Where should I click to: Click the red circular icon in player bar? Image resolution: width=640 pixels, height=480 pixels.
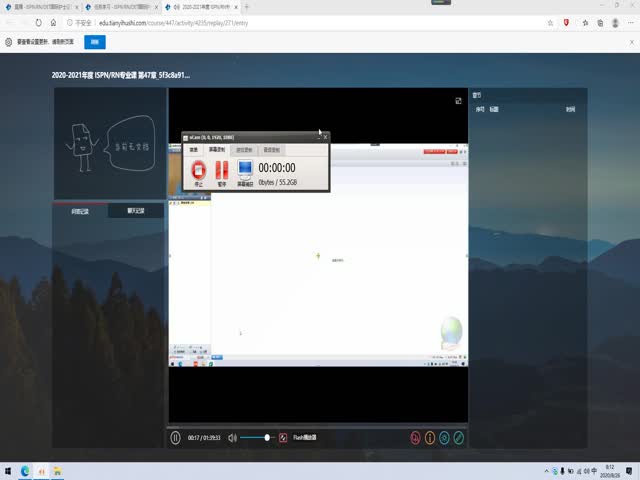[415, 437]
